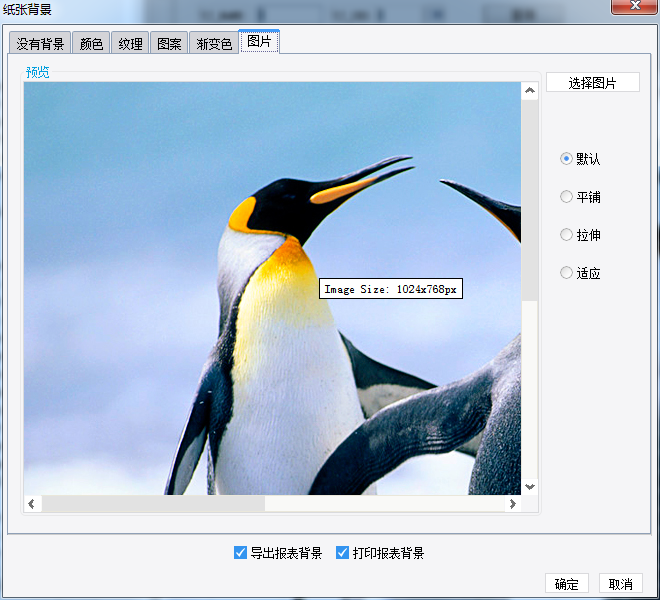The image size is (660, 600).
Task: Open the 颜色 tab
Action: click(91, 43)
